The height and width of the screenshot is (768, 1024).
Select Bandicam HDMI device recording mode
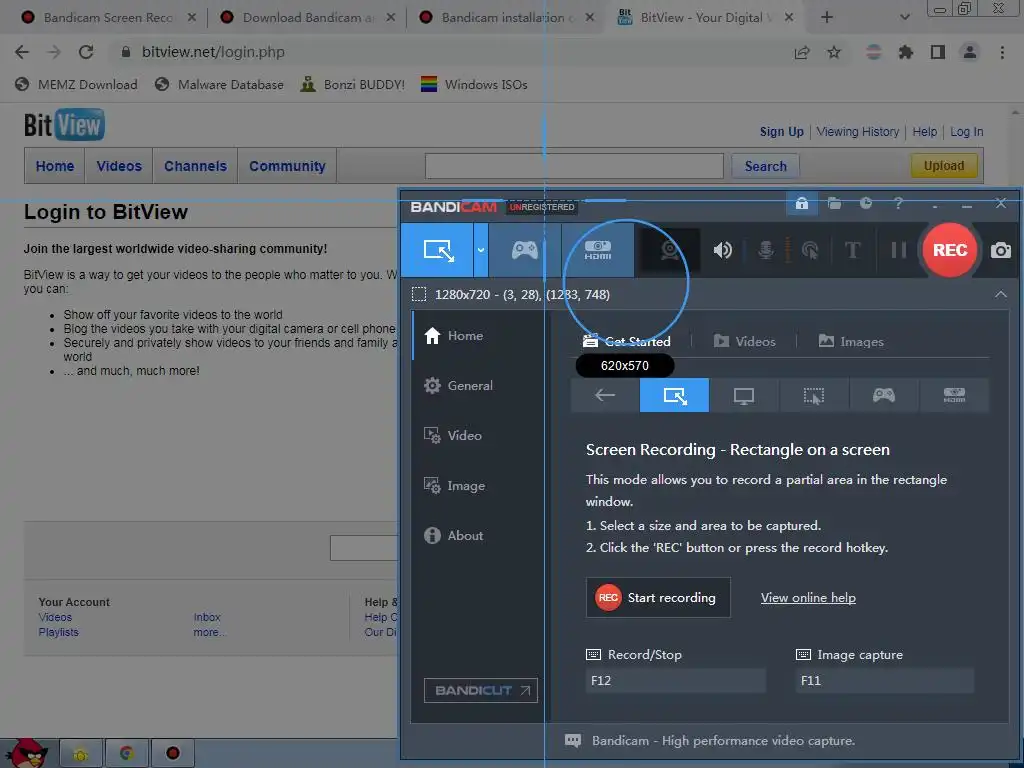598,250
